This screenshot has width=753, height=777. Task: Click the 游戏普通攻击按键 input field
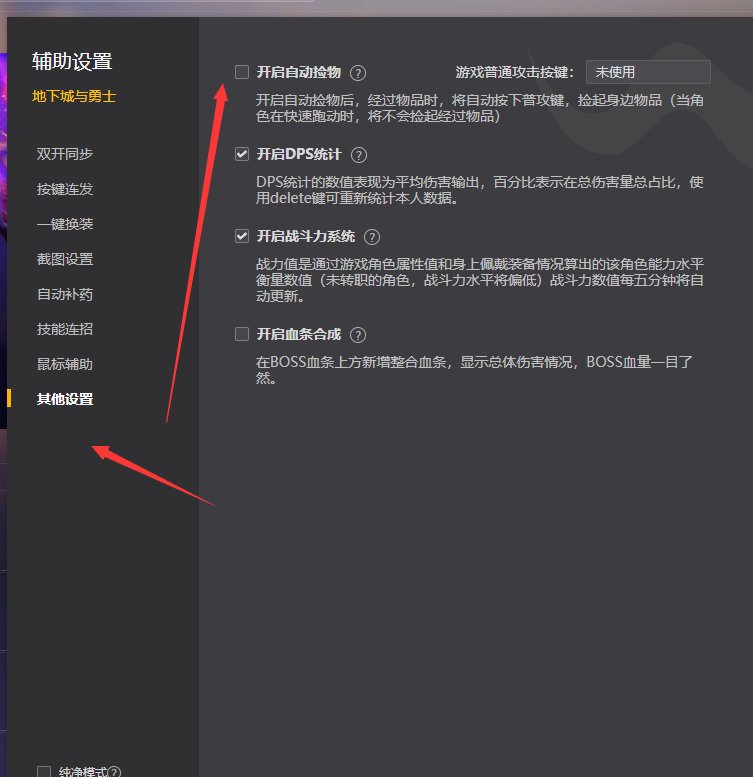click(647, 72)
